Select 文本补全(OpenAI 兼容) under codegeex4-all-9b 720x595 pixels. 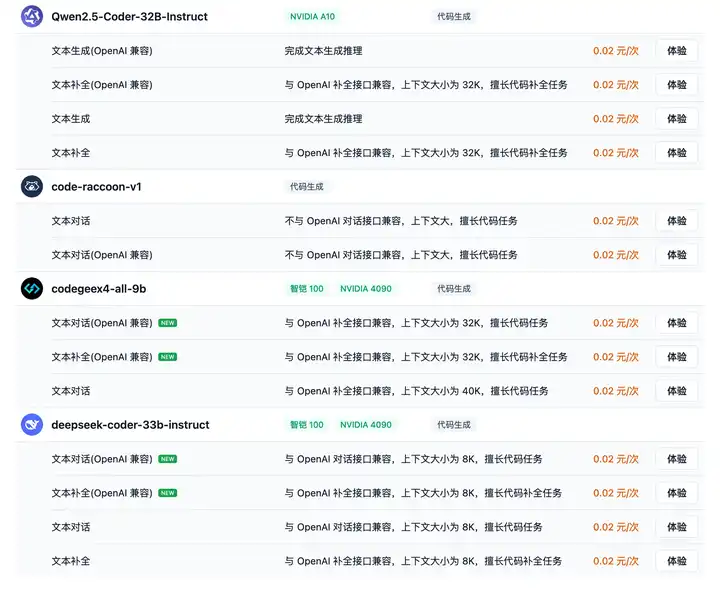pos(102,357)
